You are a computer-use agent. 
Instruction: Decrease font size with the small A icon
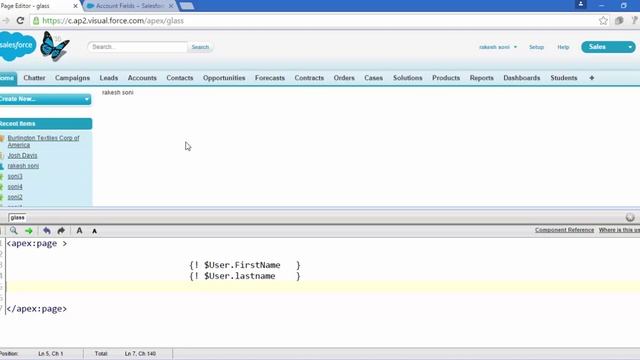pyautogui.click(x=94, y=231)
